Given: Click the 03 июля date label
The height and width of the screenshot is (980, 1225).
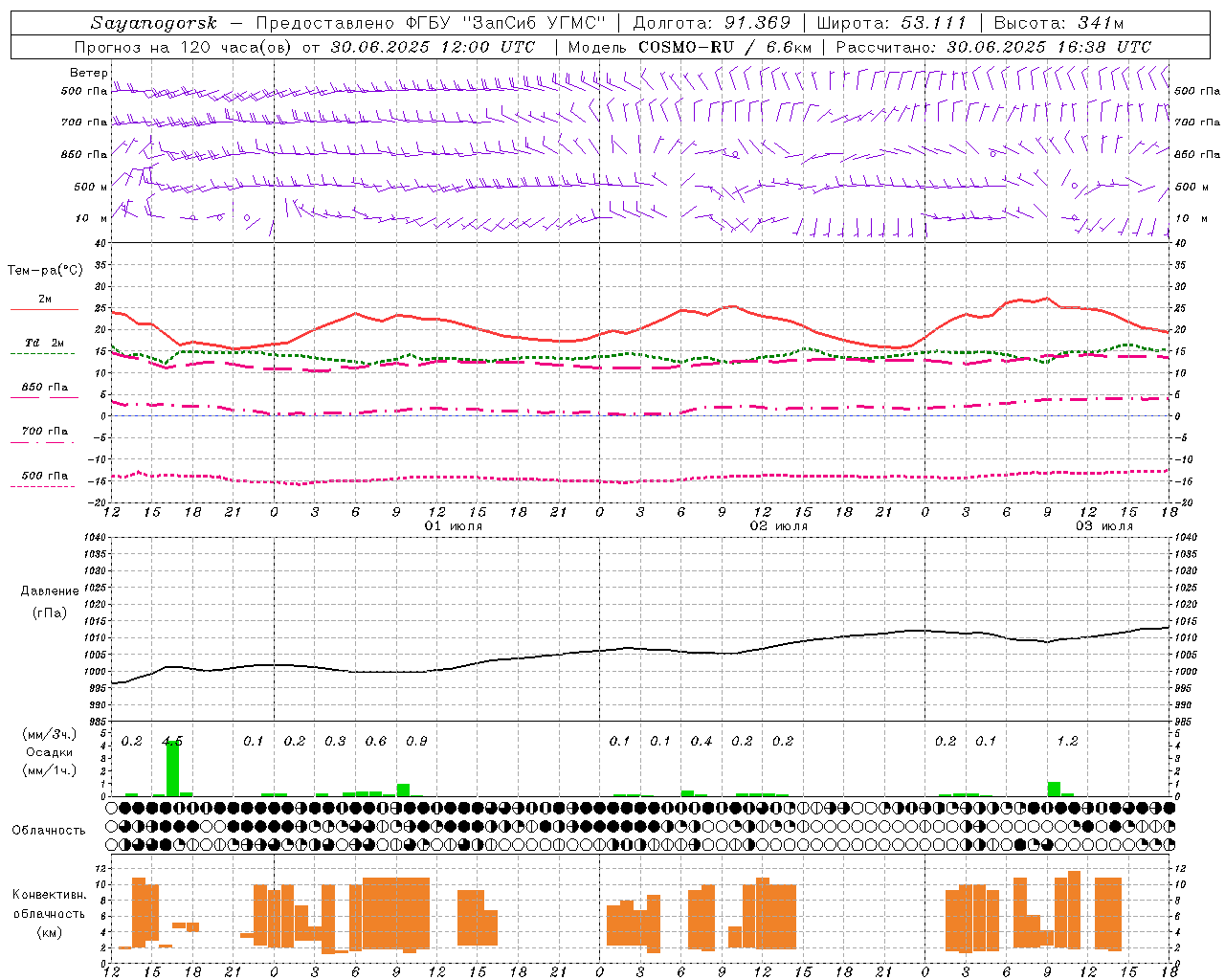Looking at the screenshot, I should pyautogui.click(x=1104, y=526).
